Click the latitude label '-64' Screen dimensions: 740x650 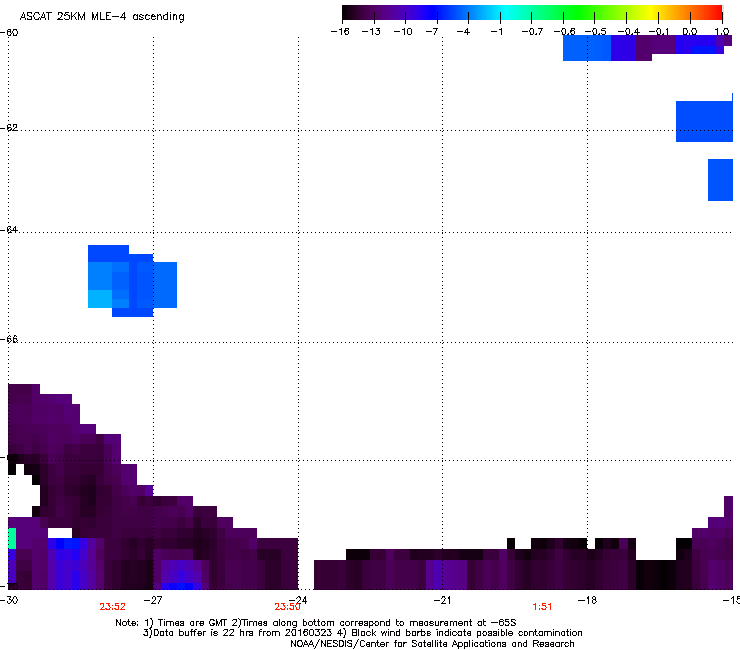pyautogui.click(x=9, y=230)
